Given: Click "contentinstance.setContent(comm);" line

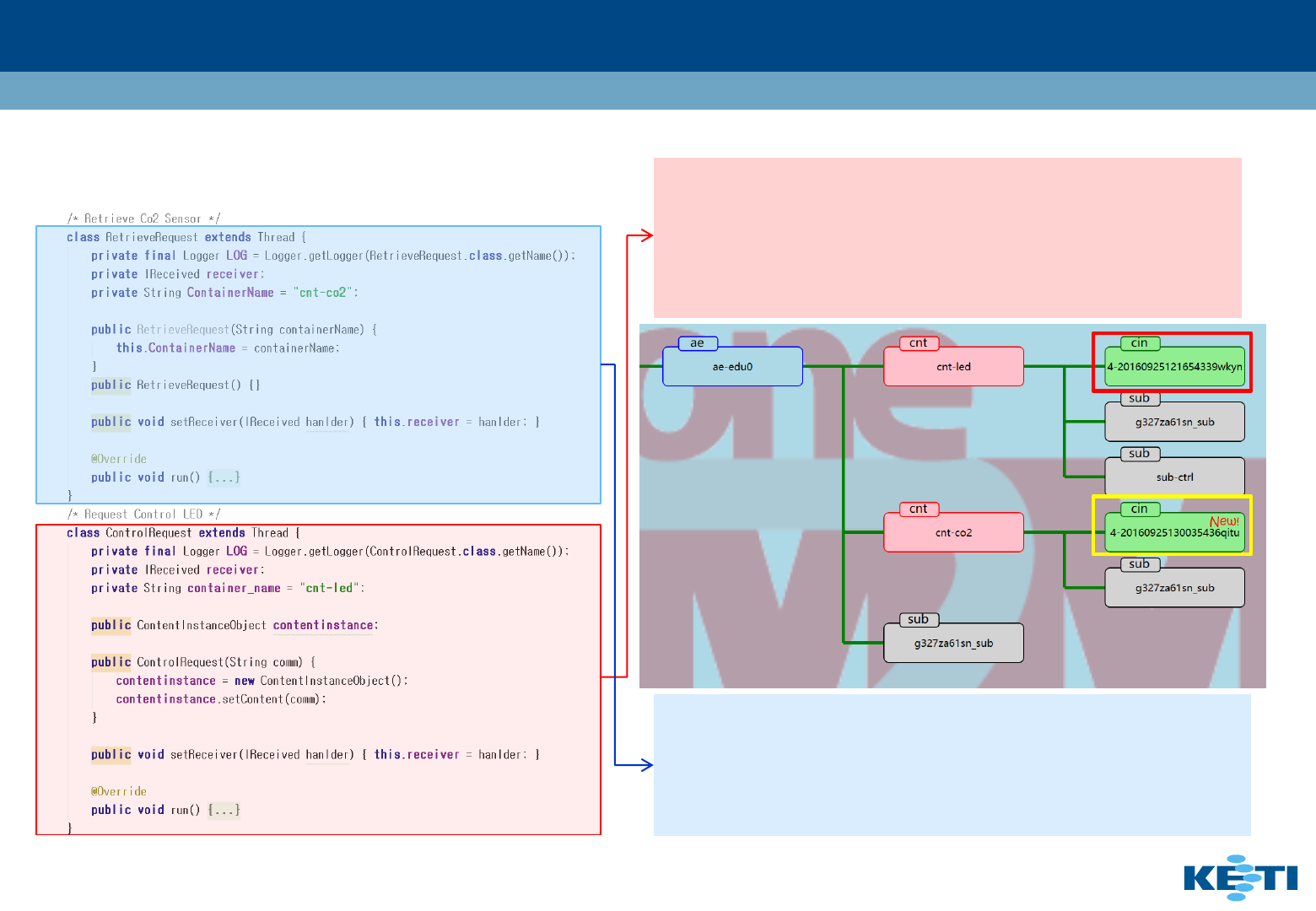Looking at the screenshot, I should tap(221, 699).
